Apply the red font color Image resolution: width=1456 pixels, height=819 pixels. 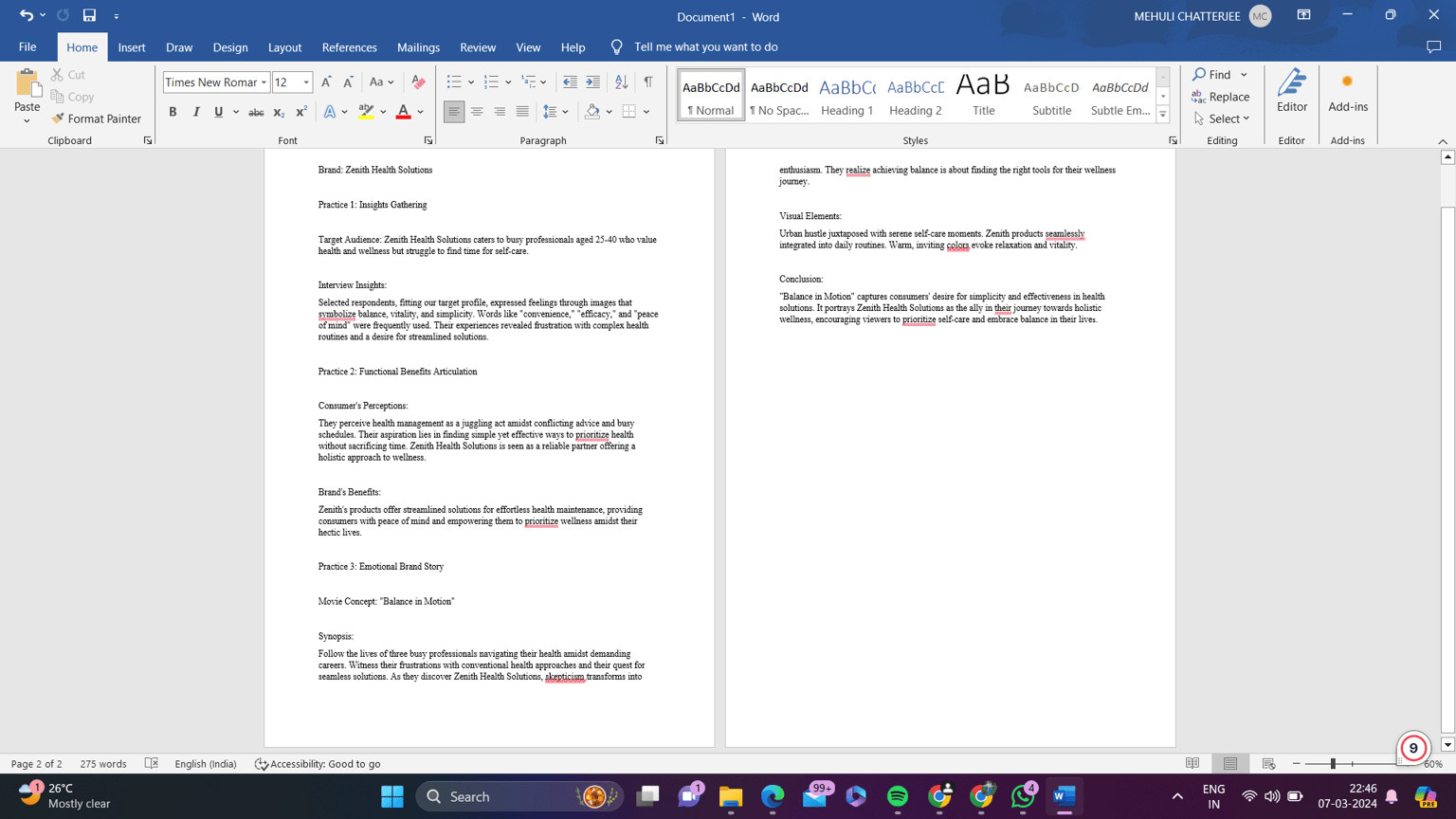pyautogui.click(x=403, y=112)
